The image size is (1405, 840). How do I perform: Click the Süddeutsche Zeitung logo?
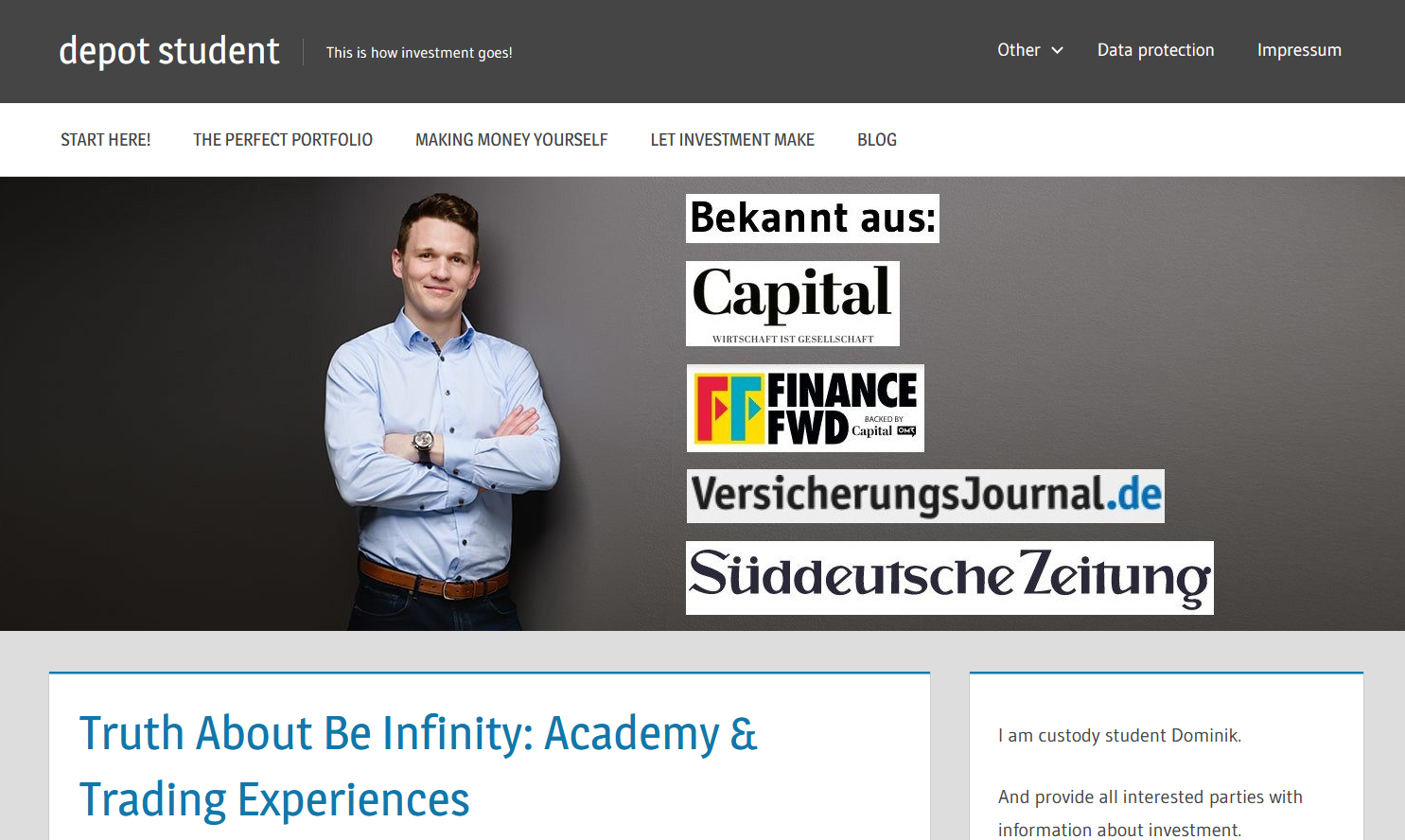[950, 578]
